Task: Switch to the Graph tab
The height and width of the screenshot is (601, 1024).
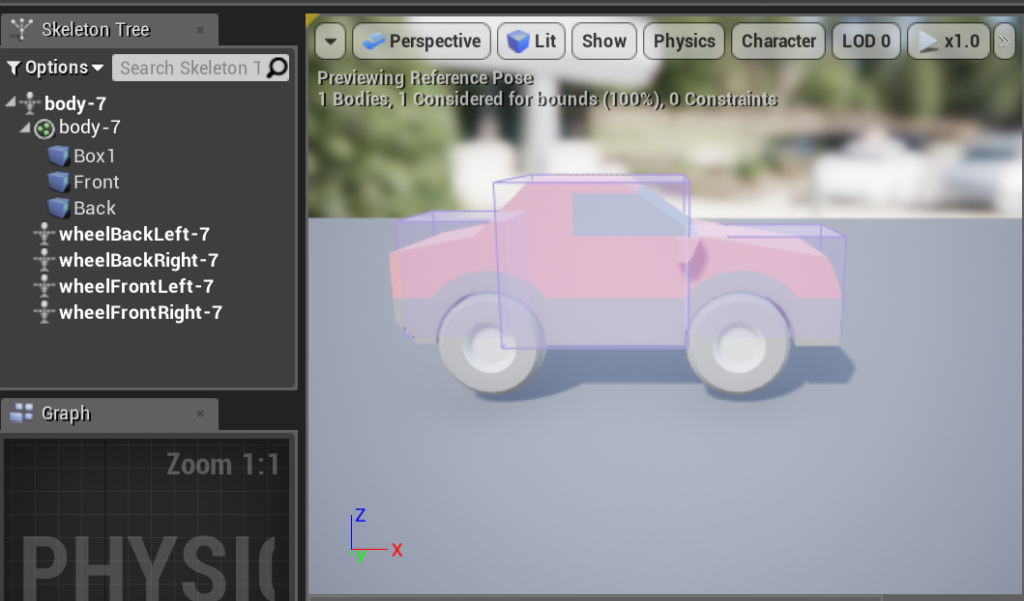Action: point(65,413)
